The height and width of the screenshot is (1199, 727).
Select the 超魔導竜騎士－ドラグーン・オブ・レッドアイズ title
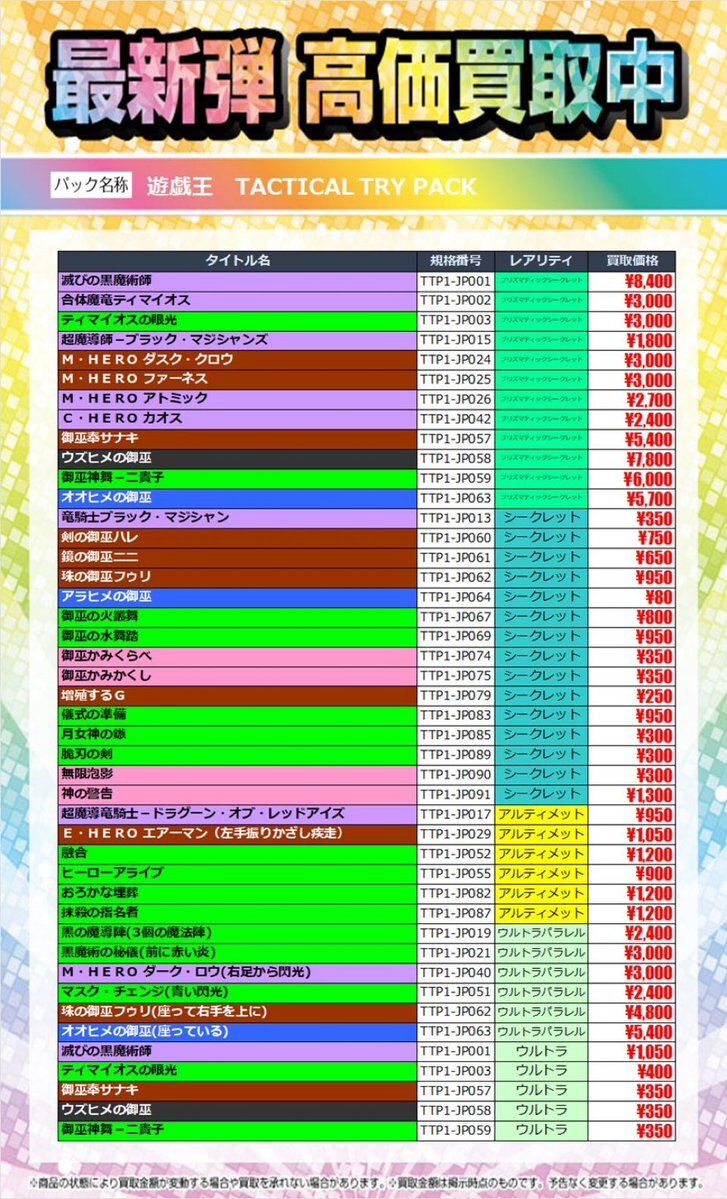click(x=237, y=814)
